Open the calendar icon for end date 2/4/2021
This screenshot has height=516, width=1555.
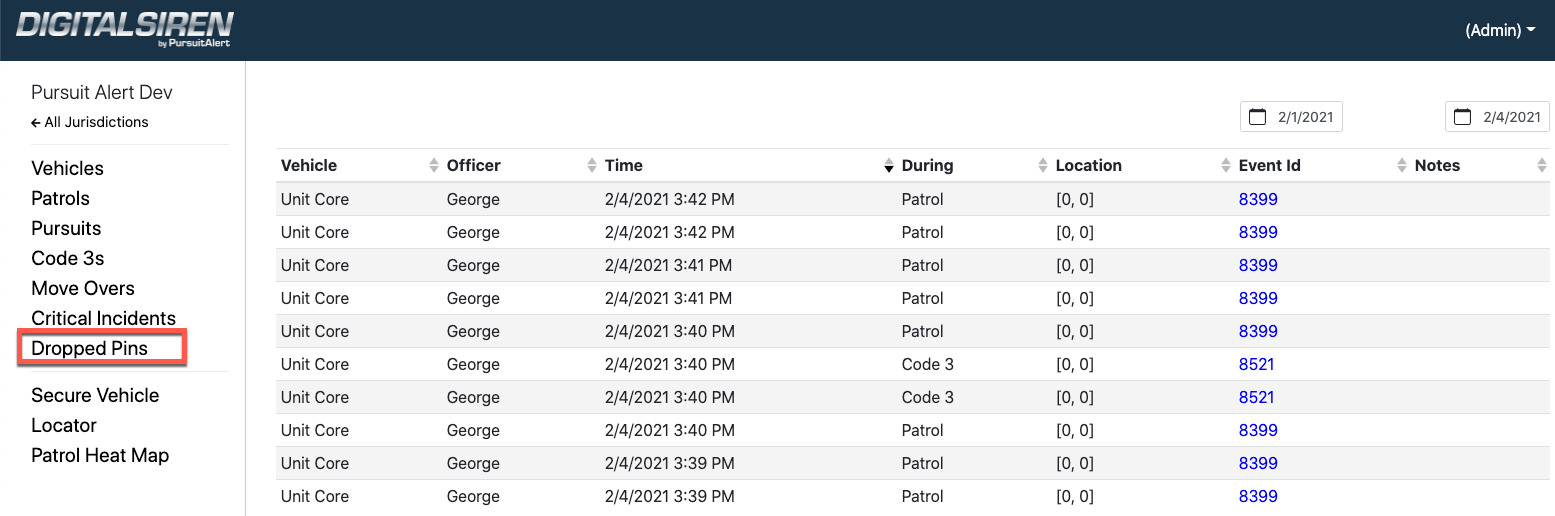point(1463,117)
